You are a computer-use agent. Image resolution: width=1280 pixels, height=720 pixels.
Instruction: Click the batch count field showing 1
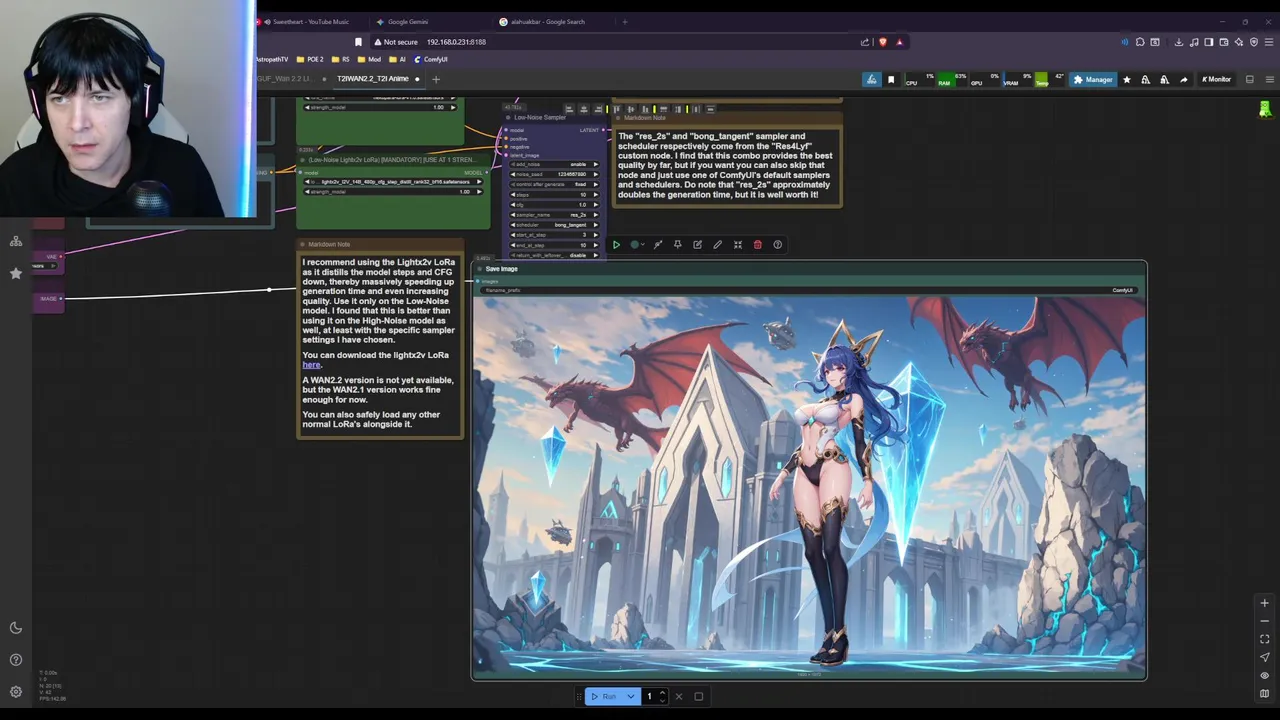tap(652, 696)
